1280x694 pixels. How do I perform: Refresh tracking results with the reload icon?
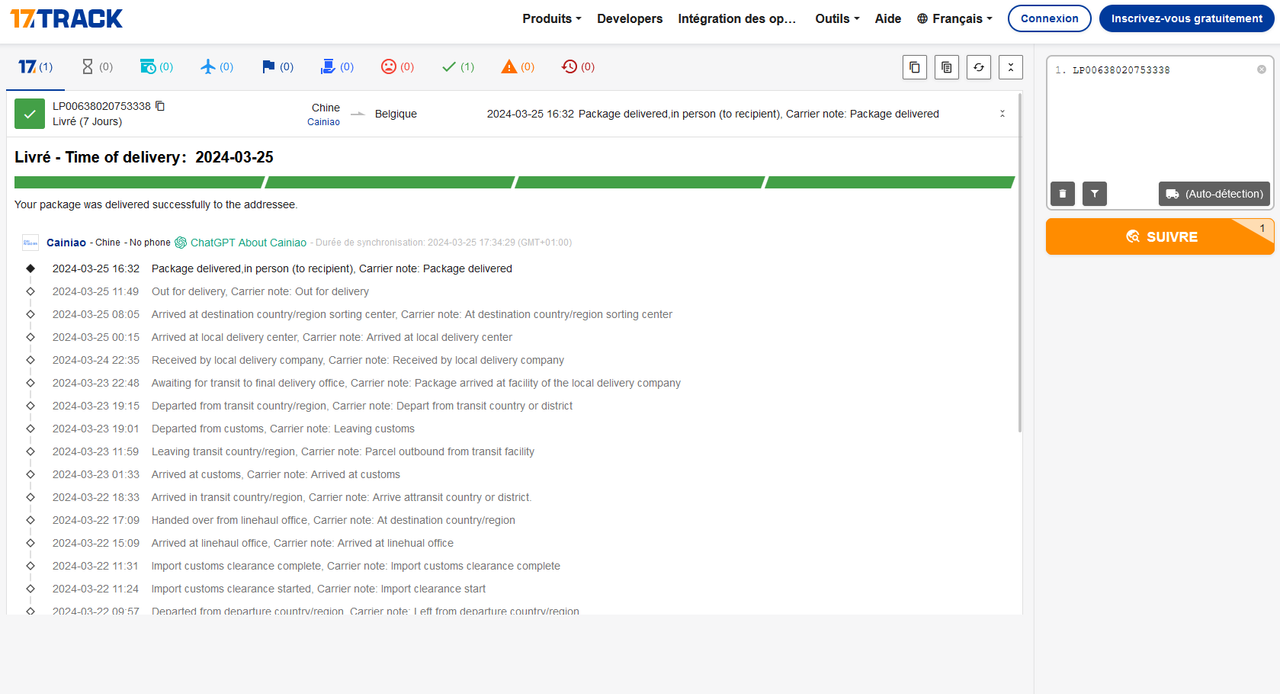[x=978, y=67]
